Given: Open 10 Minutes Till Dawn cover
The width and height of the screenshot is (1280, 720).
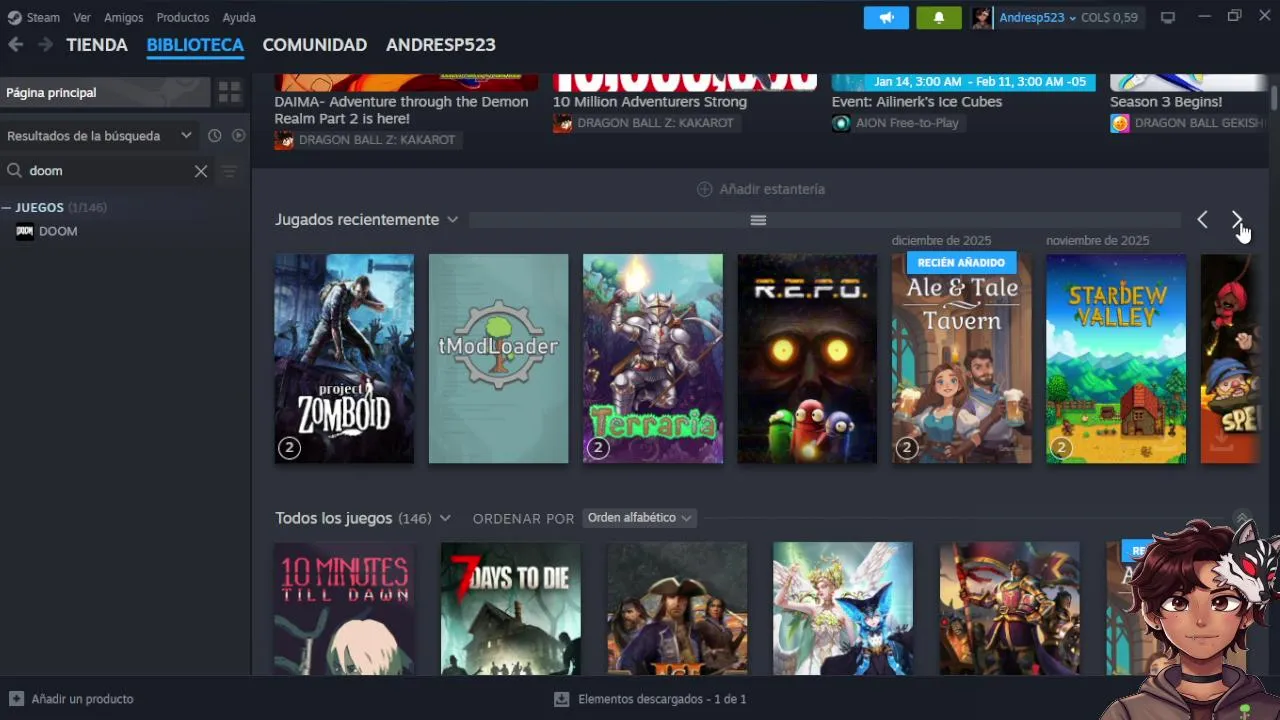Looking at the screenshot, I should (344, 608).
